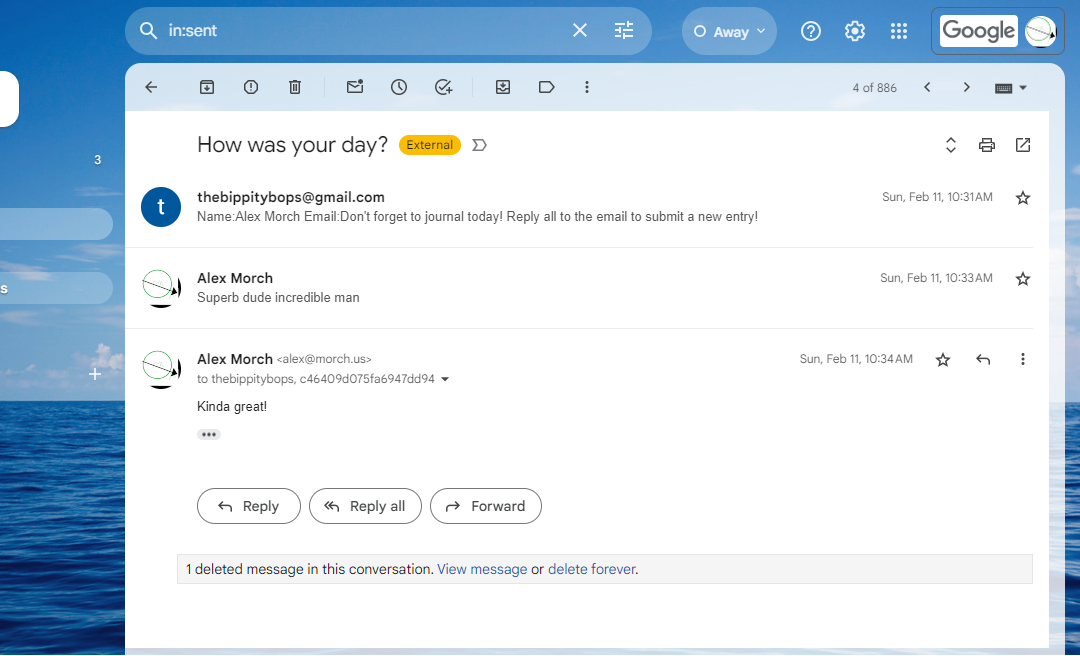Expand recipient details arrow
The image size is (1080, 656).
point(445,380)
